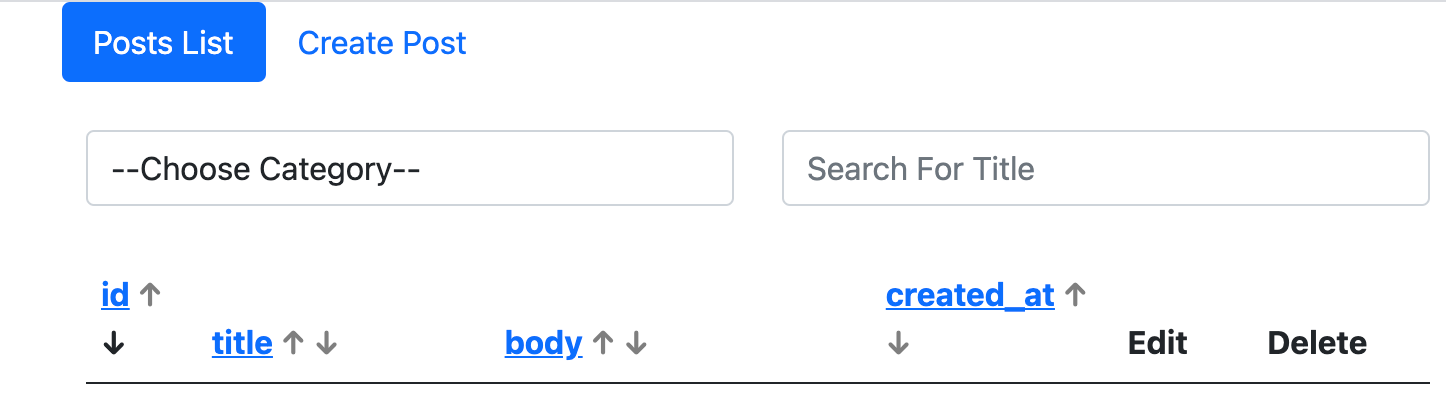Screen dimensions: 1446x396
Task: Open the --Choose Category-- dropdown
Action: click(x=410, y=168)
